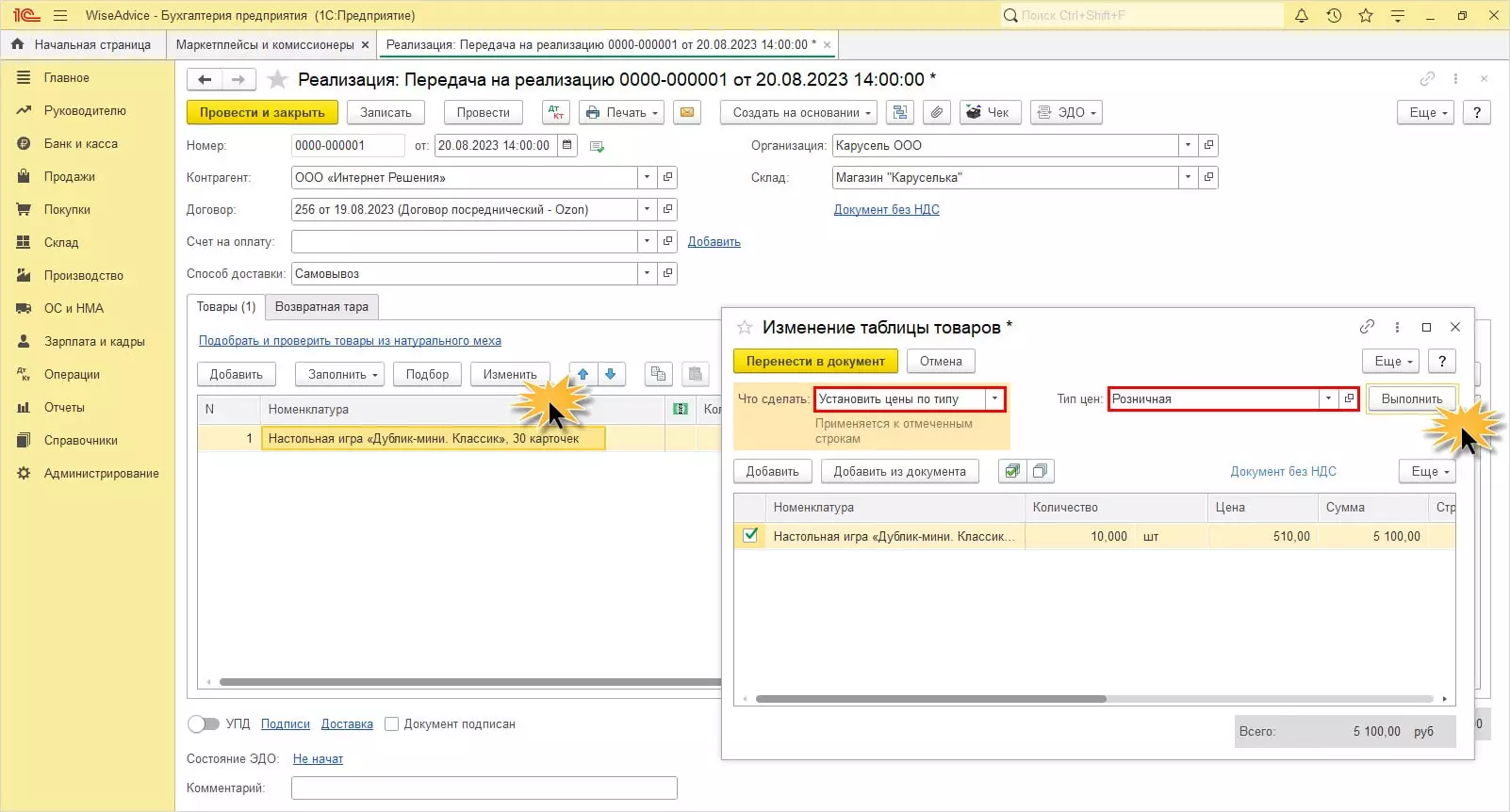
Task: Click the Перенести в документ button
Action: [815, 361]
